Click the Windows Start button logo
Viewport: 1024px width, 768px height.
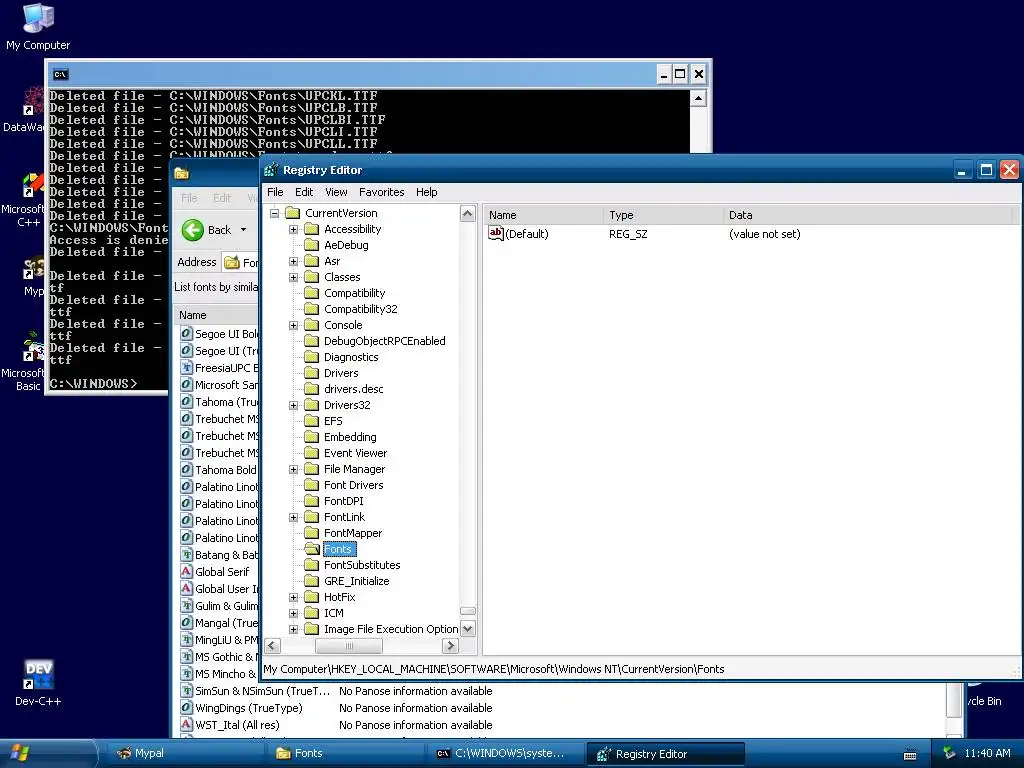click(20, 753)
